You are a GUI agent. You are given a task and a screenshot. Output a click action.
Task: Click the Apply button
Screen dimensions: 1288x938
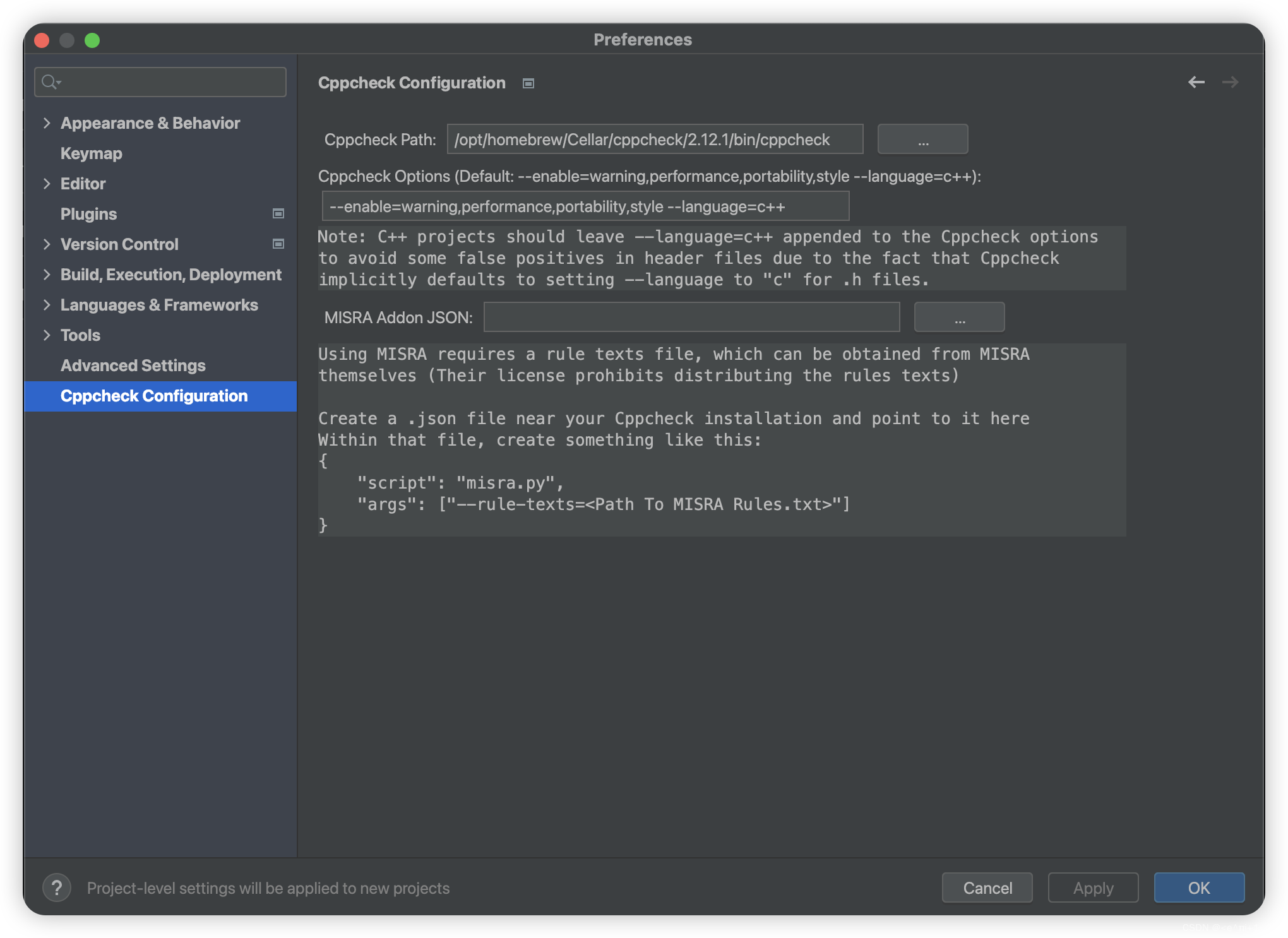click(1093, 888)
